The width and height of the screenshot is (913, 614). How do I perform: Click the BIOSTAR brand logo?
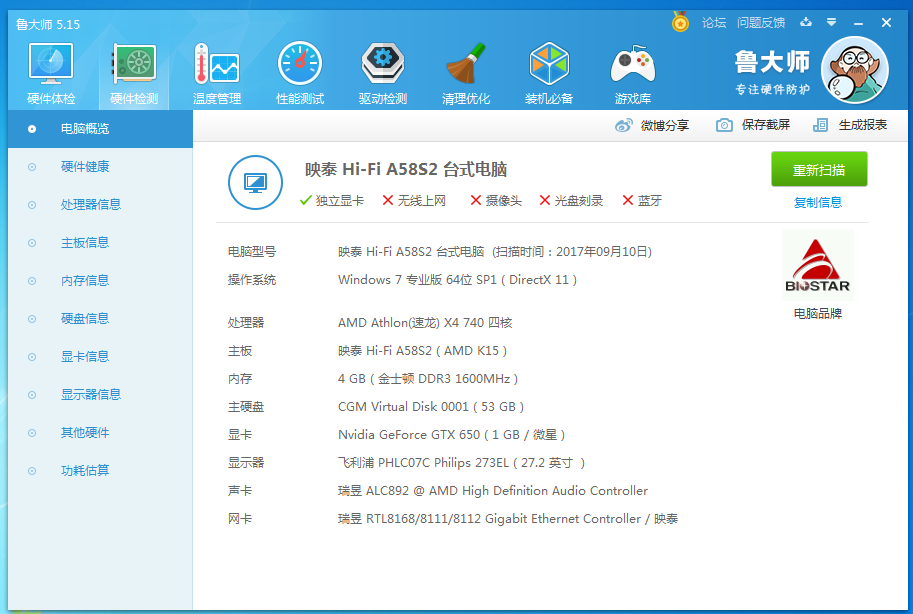point(818,265)
